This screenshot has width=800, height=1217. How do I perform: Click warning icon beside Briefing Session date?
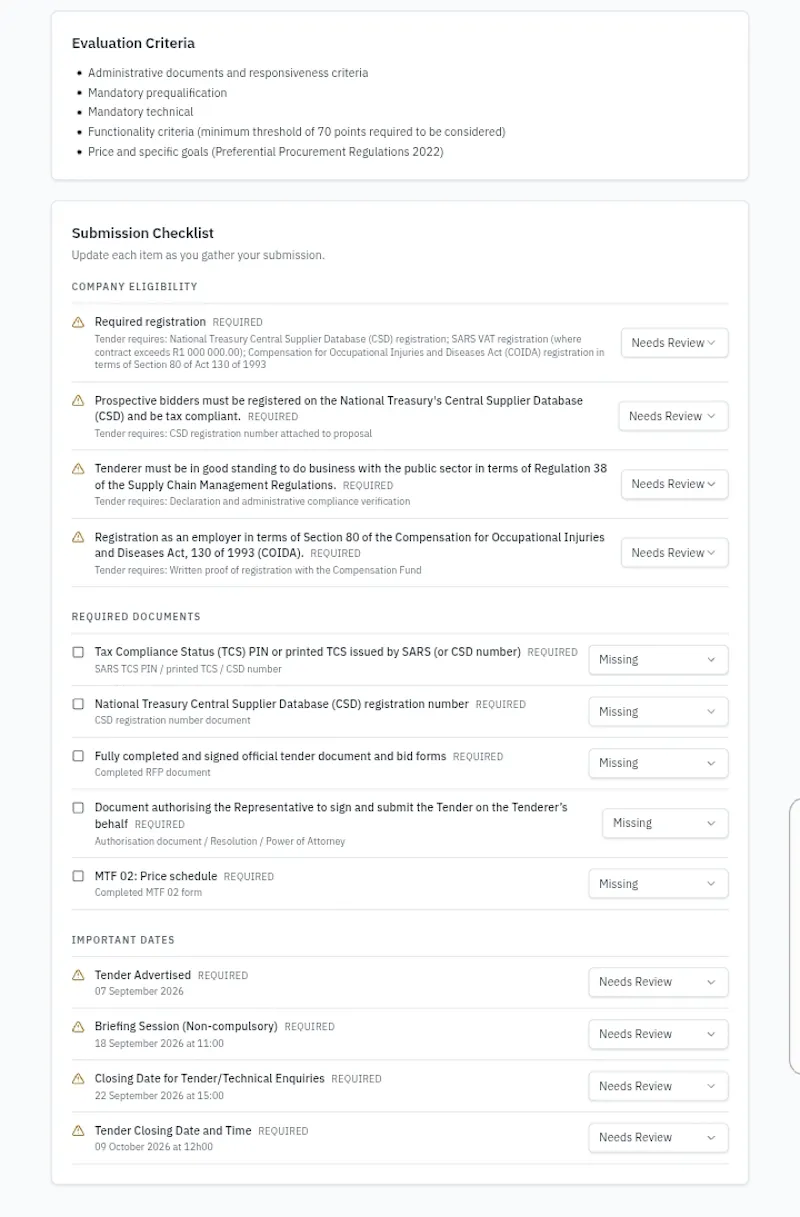click(x=78, y=1026)
